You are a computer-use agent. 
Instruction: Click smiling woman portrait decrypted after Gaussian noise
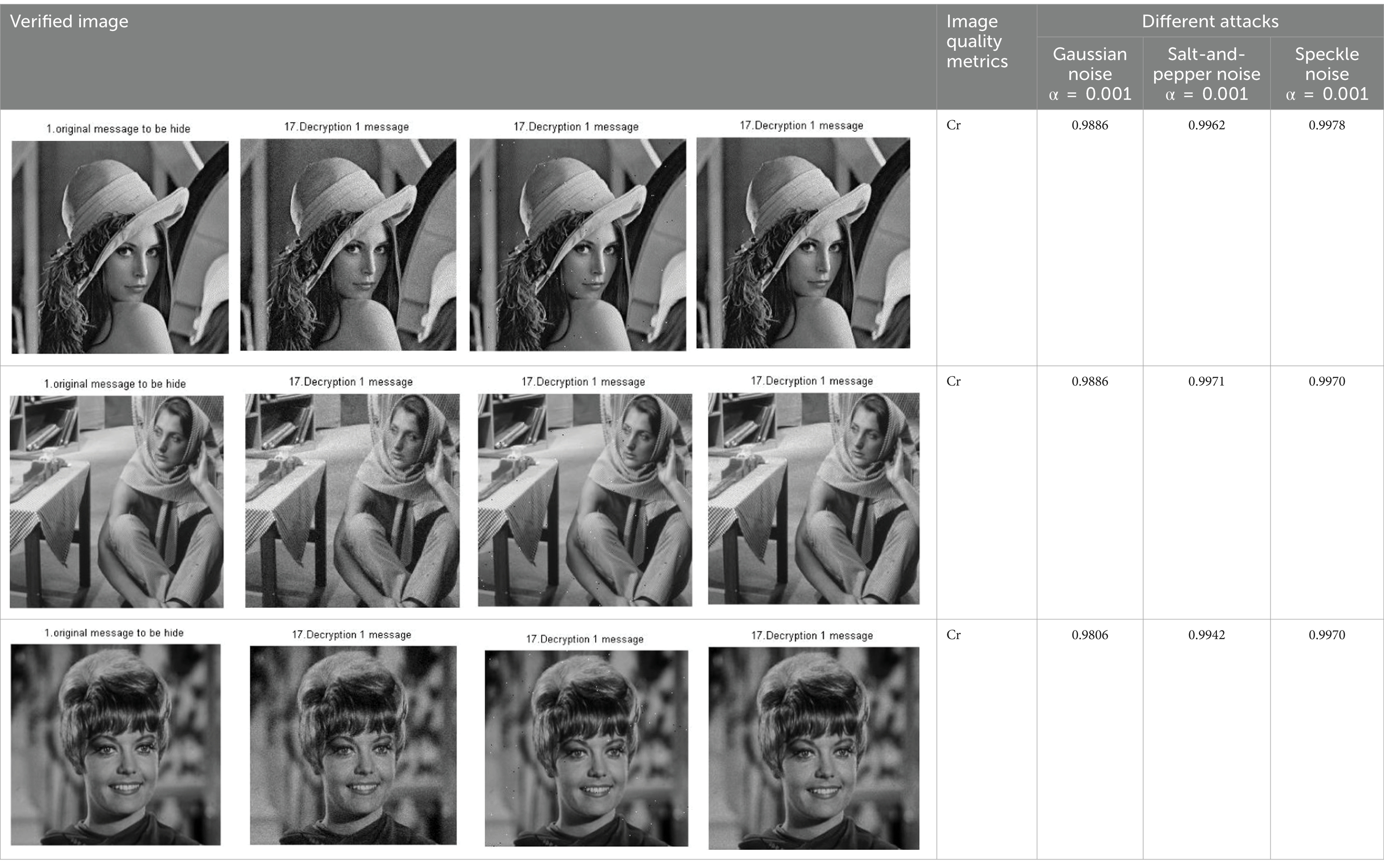tap(353, 745)
